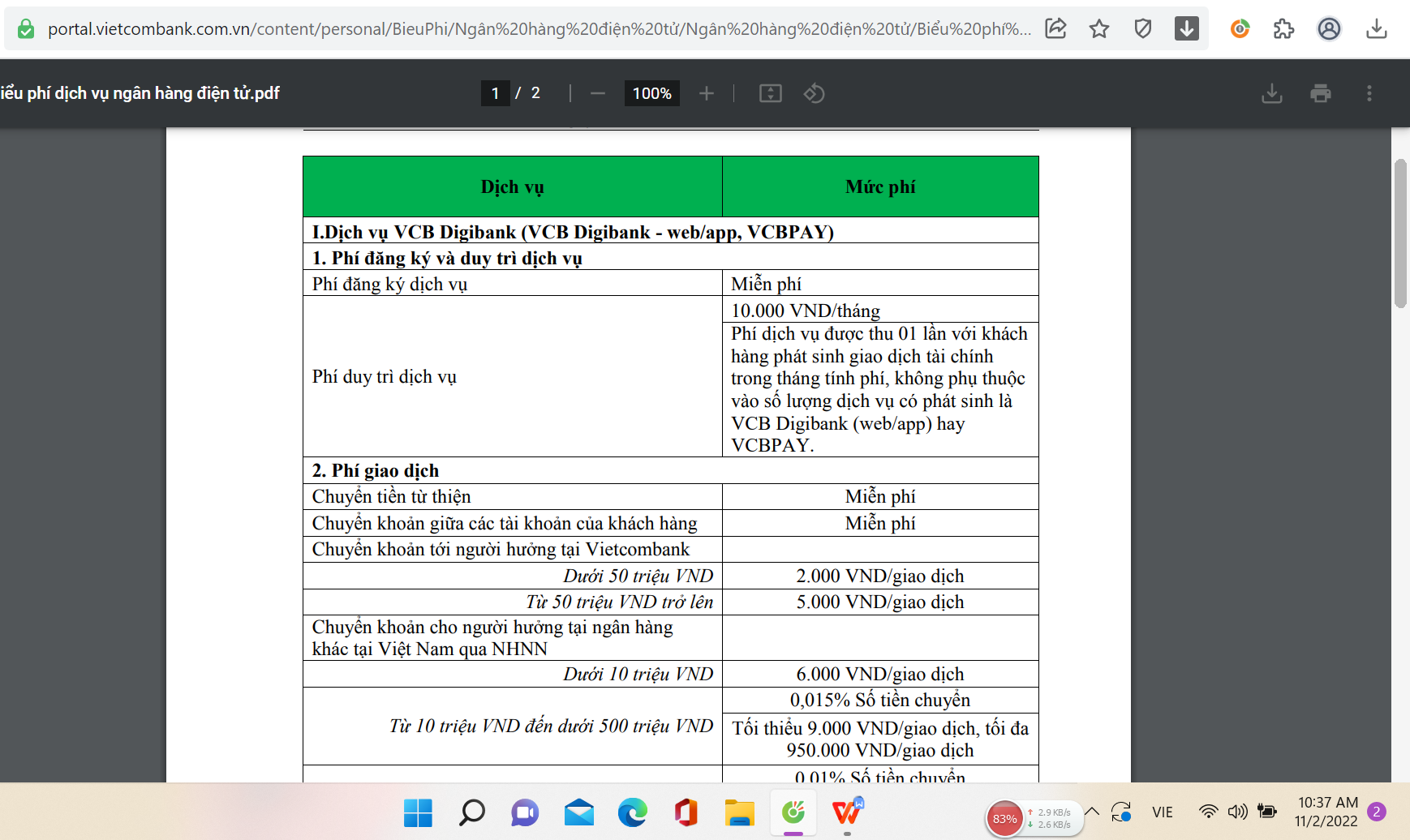This screenshot has width=1410, height=840.
Task: Open clock and calendar 10:37 AM
Action: point(1327,812)
